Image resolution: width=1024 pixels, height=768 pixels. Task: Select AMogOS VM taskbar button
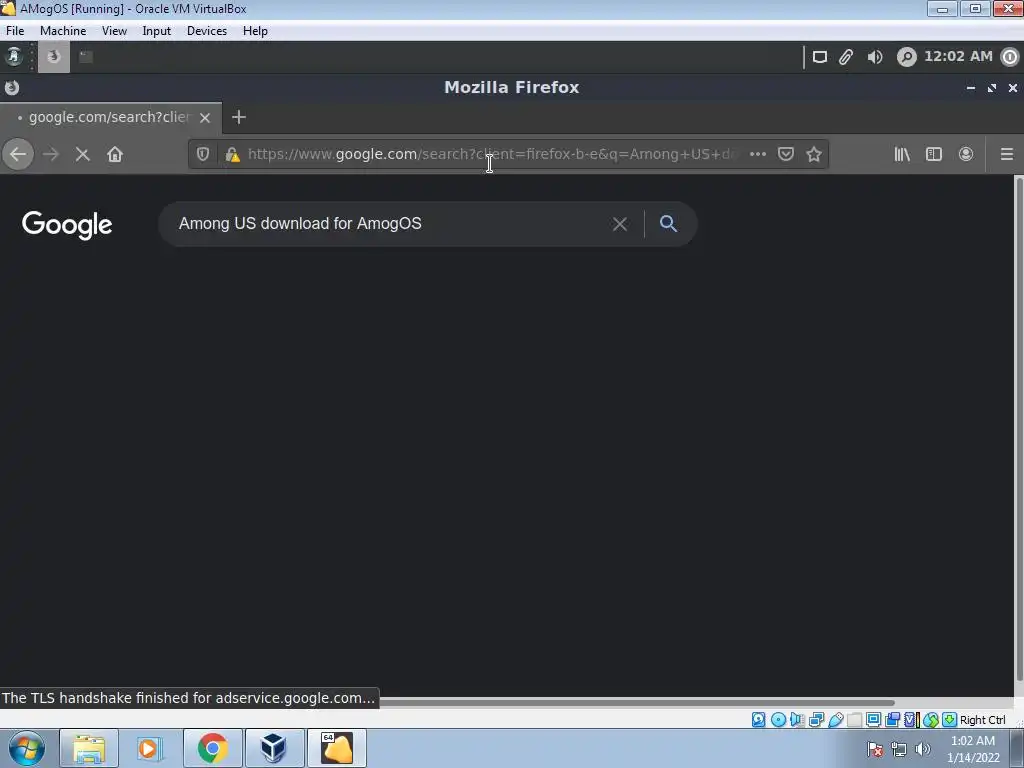tap(336, 748)
